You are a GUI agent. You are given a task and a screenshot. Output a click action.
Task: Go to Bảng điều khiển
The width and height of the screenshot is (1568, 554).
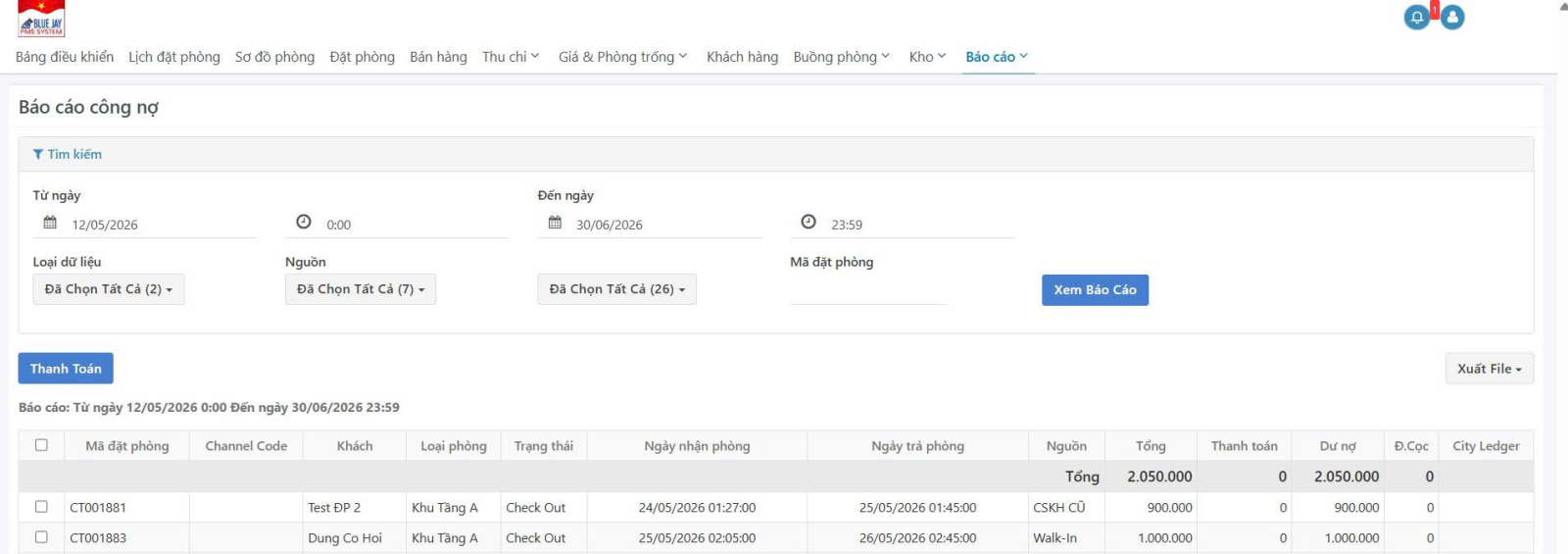tap(65, 57)
